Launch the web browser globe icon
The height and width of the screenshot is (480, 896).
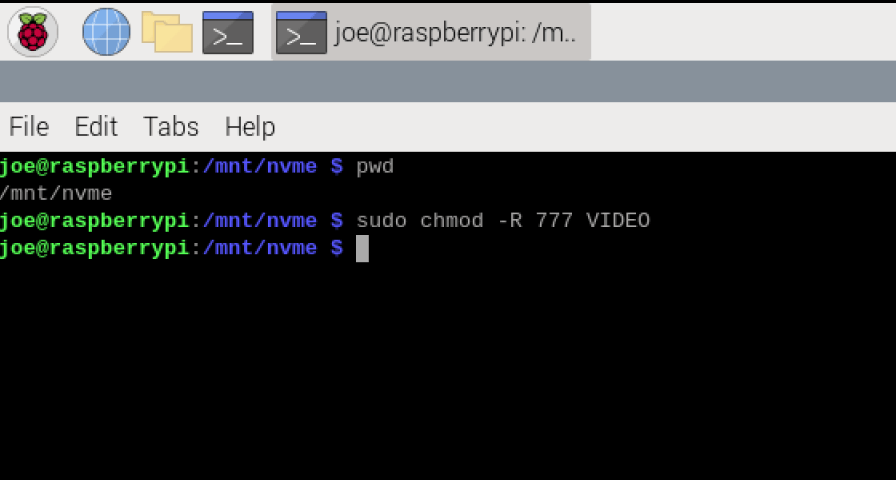point(106,32)
